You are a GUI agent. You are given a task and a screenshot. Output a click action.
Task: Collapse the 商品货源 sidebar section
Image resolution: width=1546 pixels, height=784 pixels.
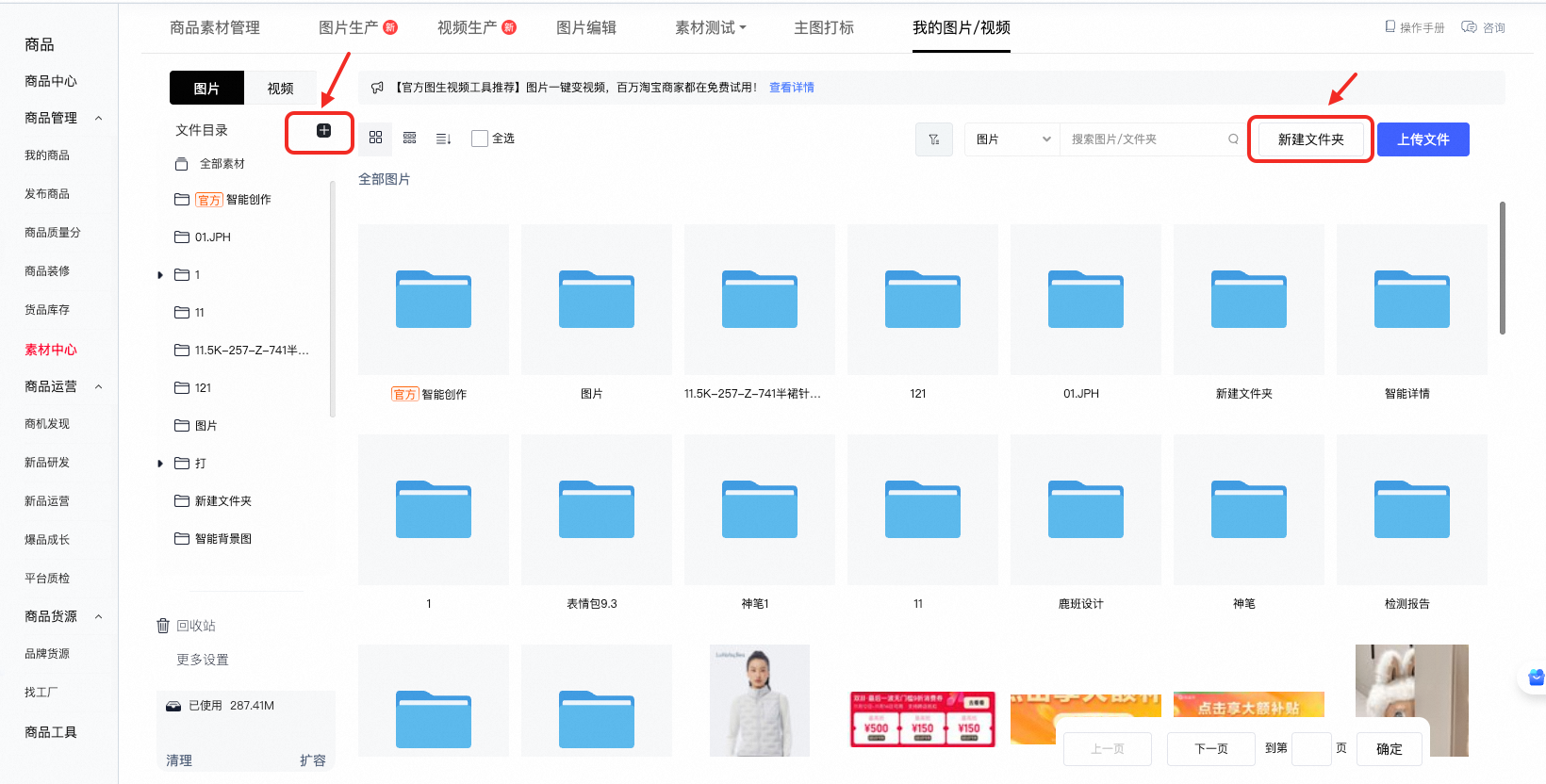coord(98,617)
